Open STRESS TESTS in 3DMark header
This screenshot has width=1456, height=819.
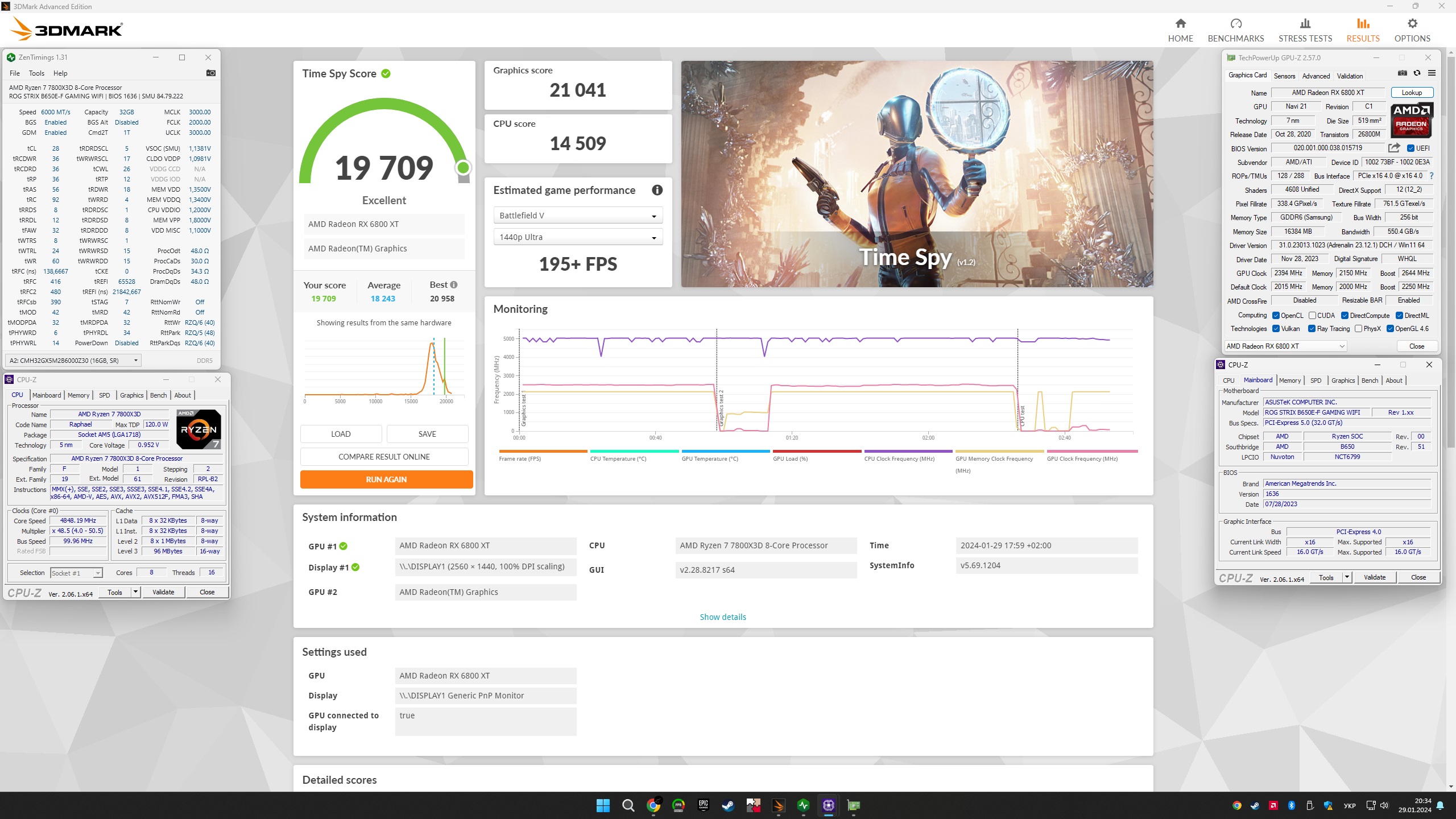point(1305,31)
